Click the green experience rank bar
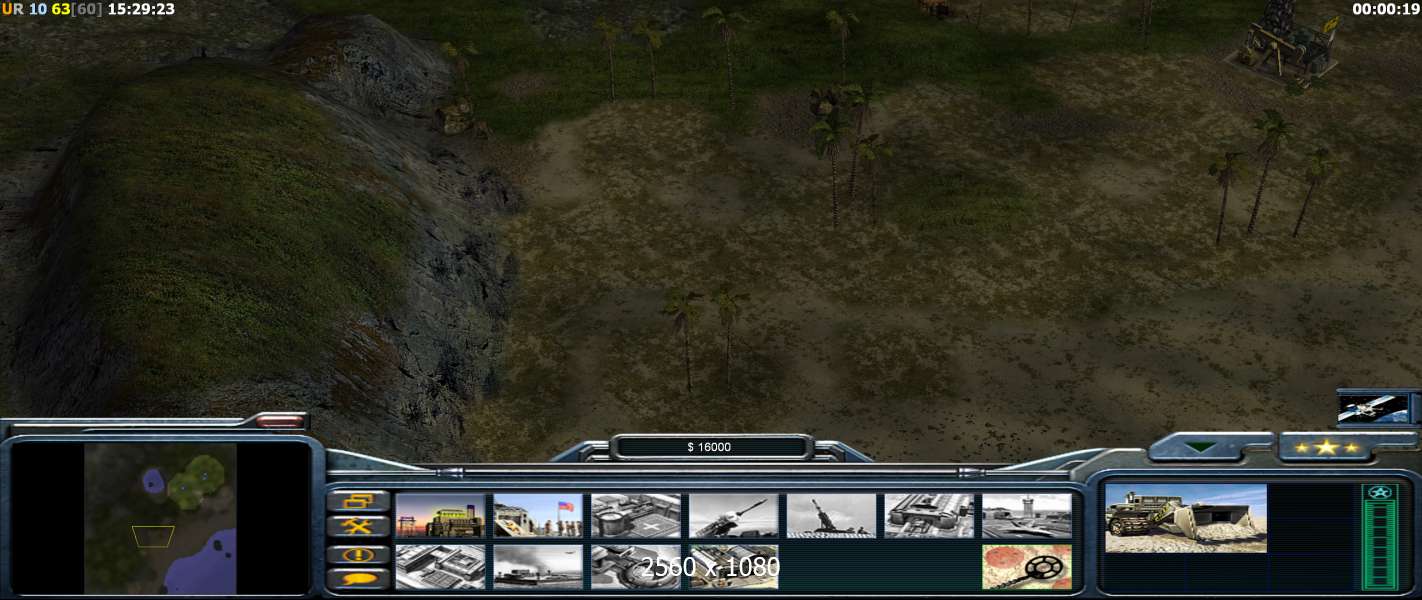 (x=1380, y=545)
